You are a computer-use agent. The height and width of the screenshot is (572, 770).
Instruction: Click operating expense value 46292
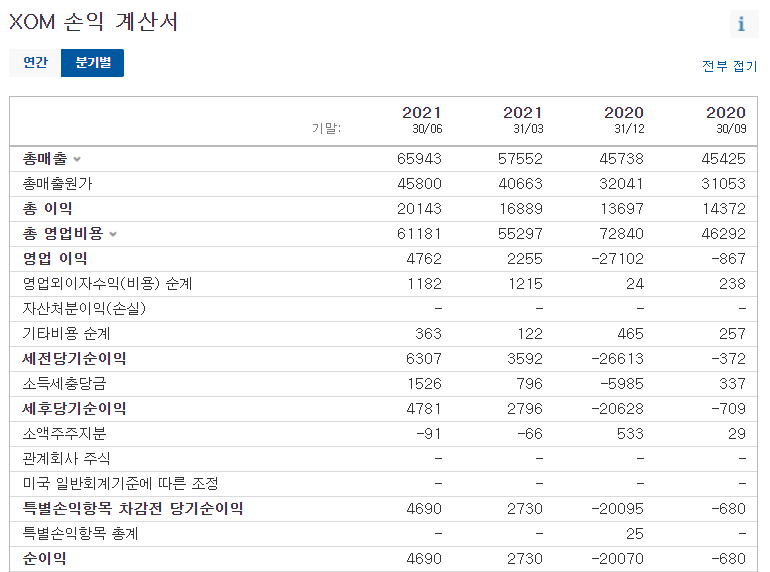(x=724, y=233)
